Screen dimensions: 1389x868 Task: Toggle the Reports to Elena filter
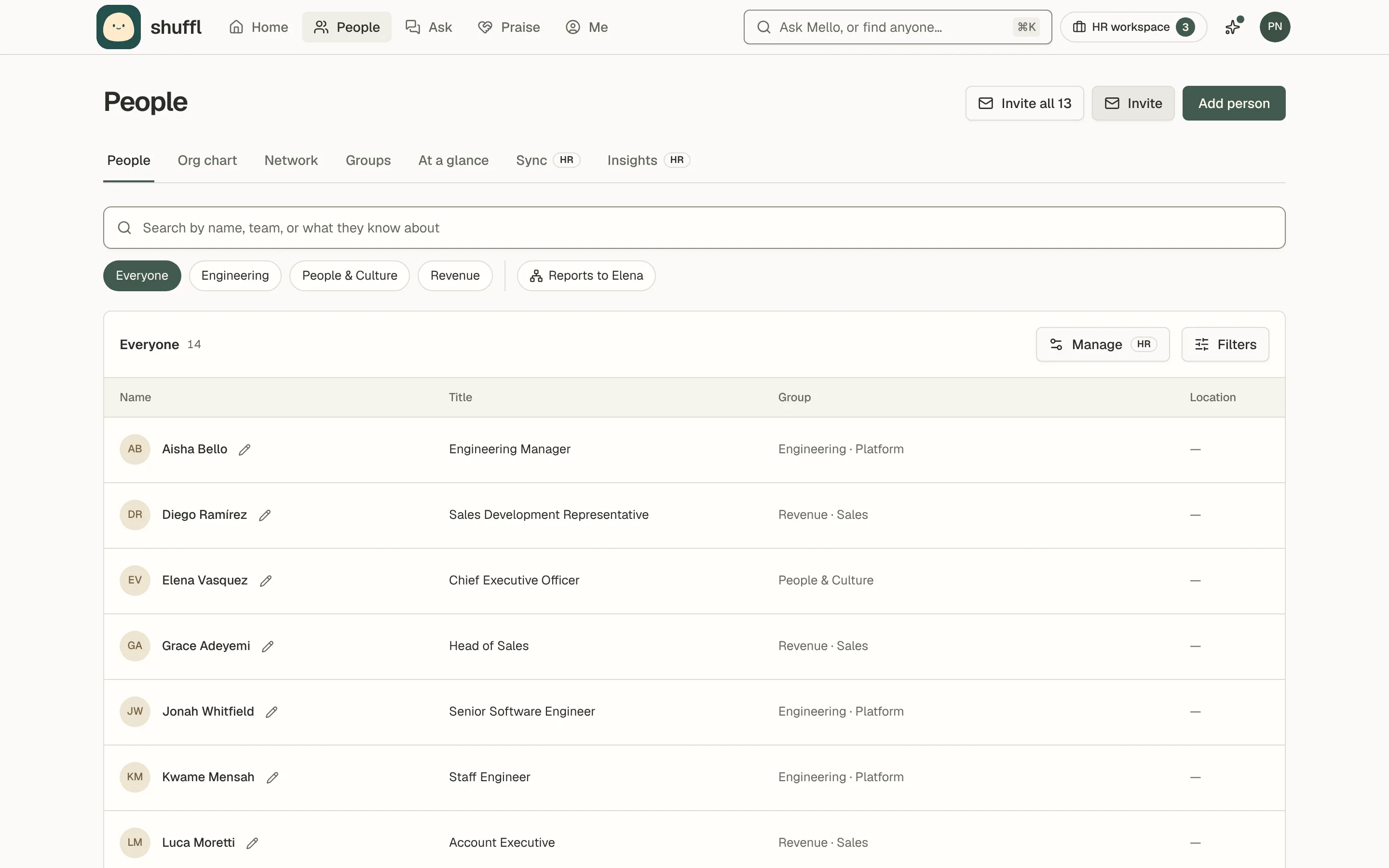point(586,275)
